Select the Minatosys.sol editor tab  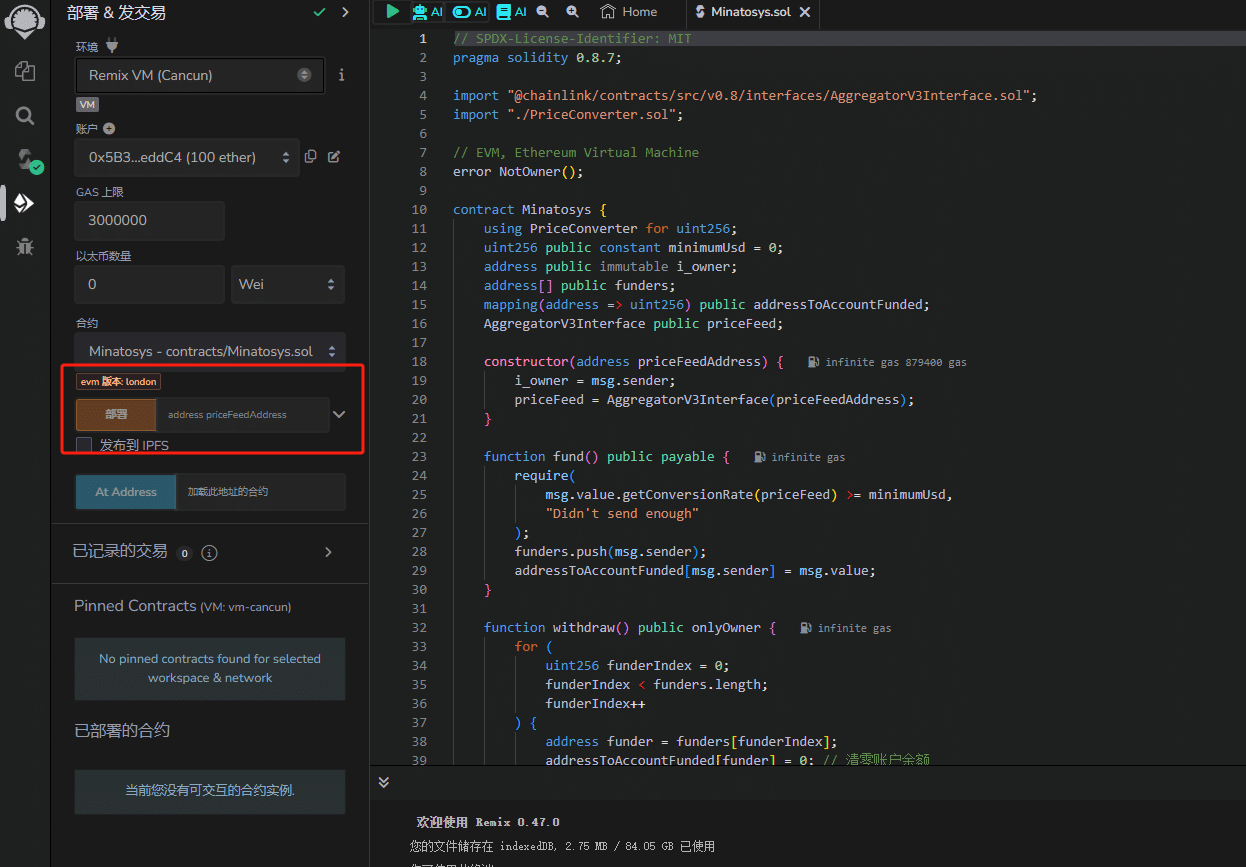[x=750, y=12]
